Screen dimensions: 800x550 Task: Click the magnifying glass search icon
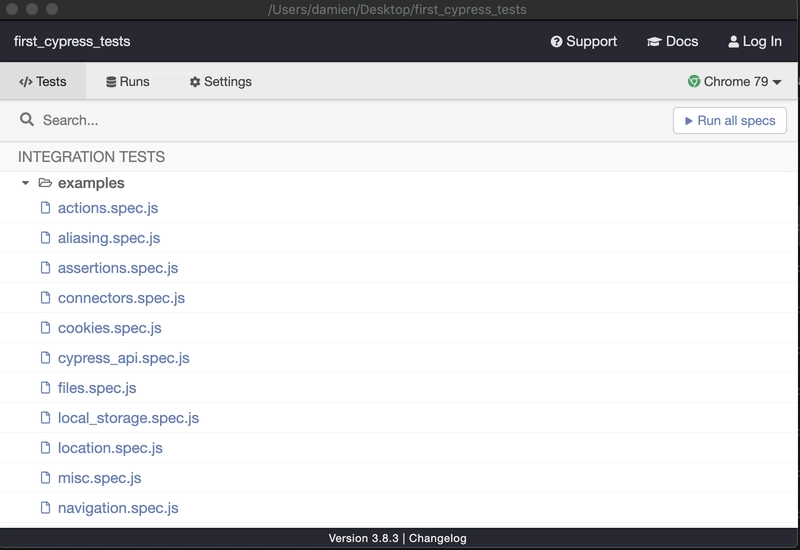click(x=27, y=120)
